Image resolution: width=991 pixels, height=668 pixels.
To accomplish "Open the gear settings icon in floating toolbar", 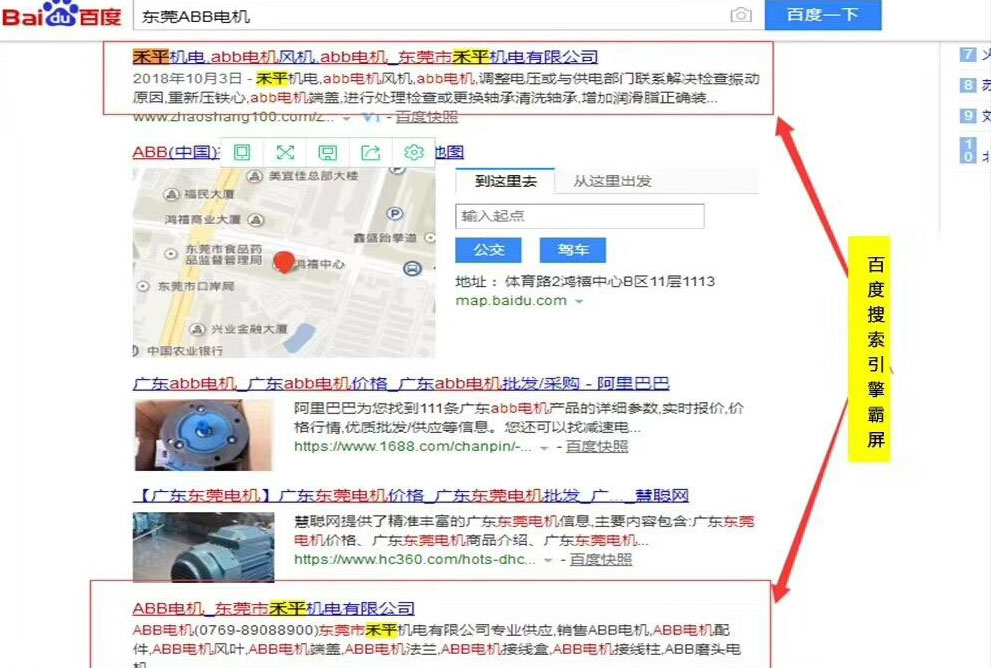I will click(x=413, y=152).
